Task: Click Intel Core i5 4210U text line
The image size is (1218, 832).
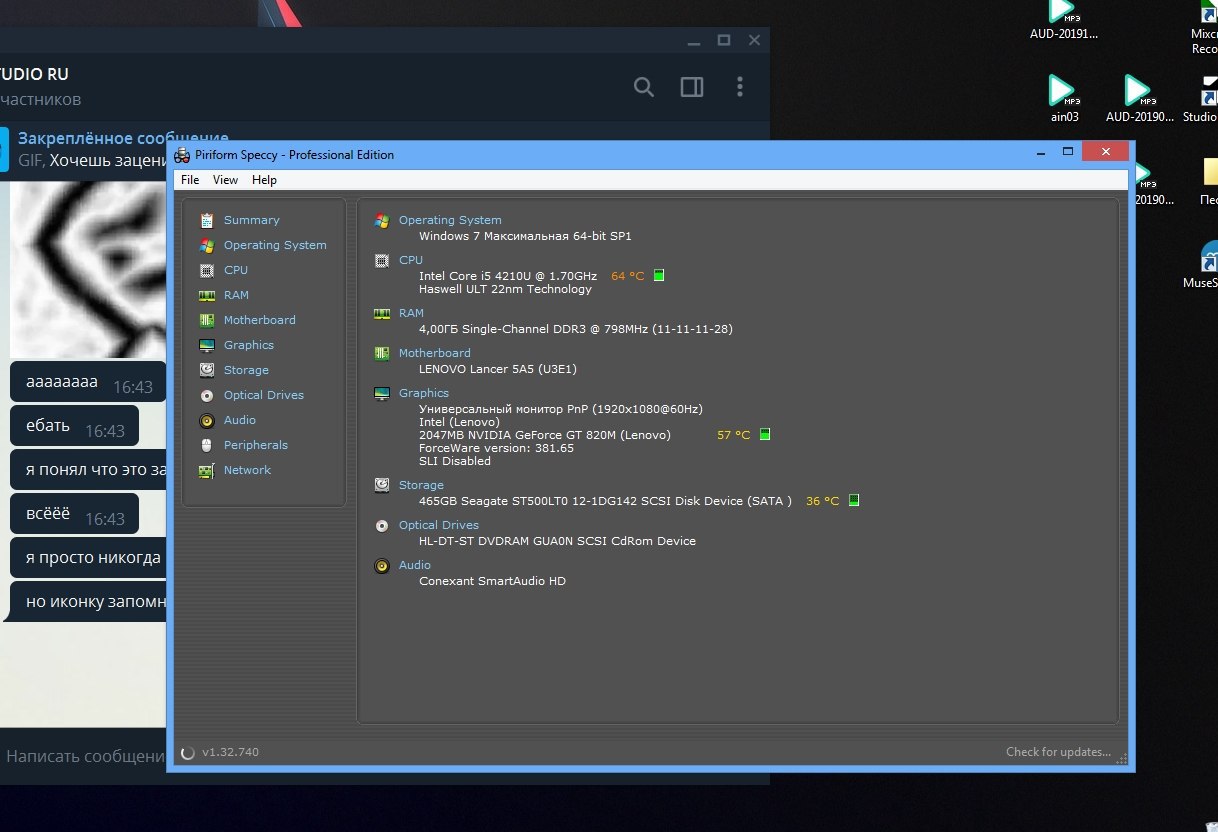Action: [x=508, y=276]
